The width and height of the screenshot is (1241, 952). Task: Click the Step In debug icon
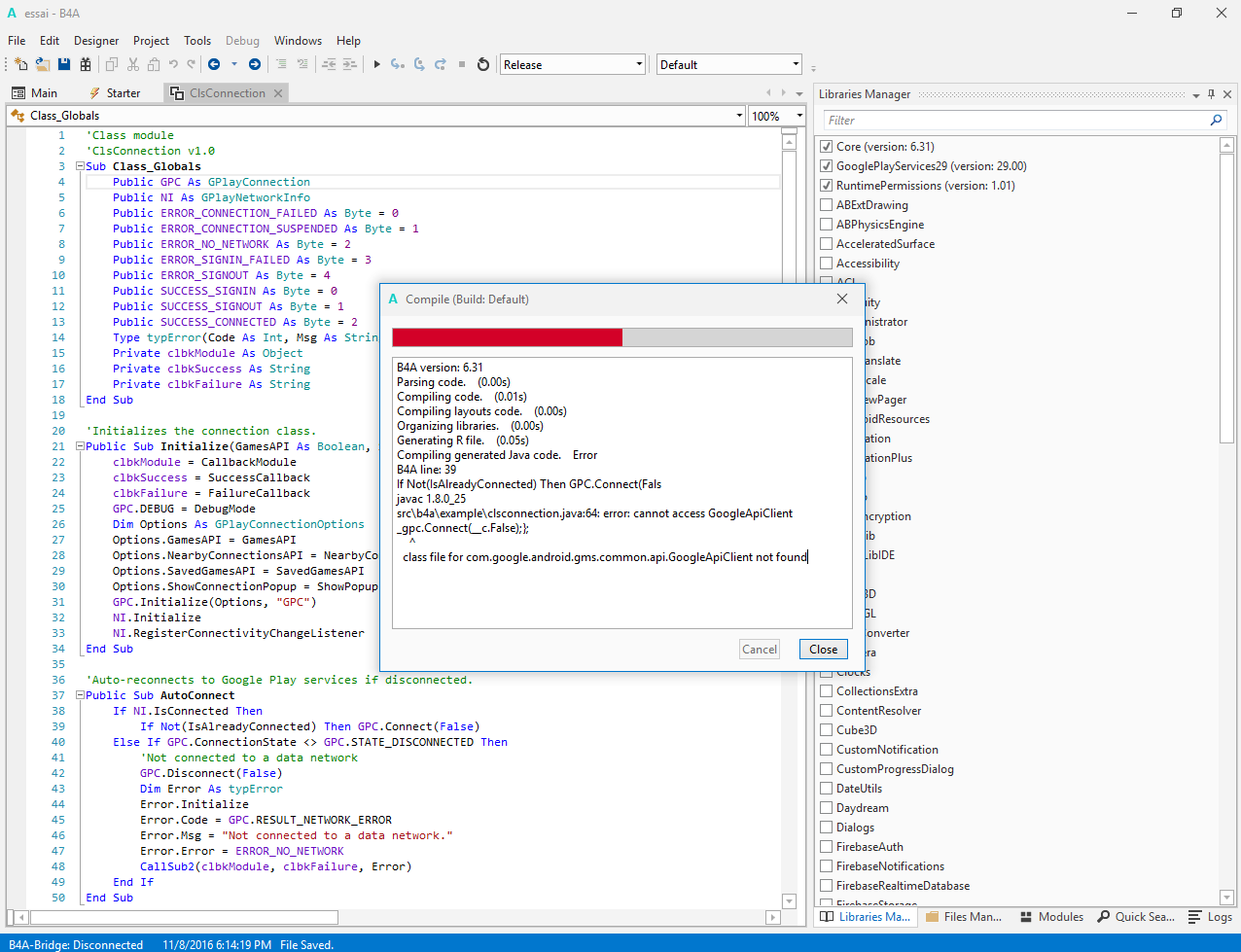398,64
